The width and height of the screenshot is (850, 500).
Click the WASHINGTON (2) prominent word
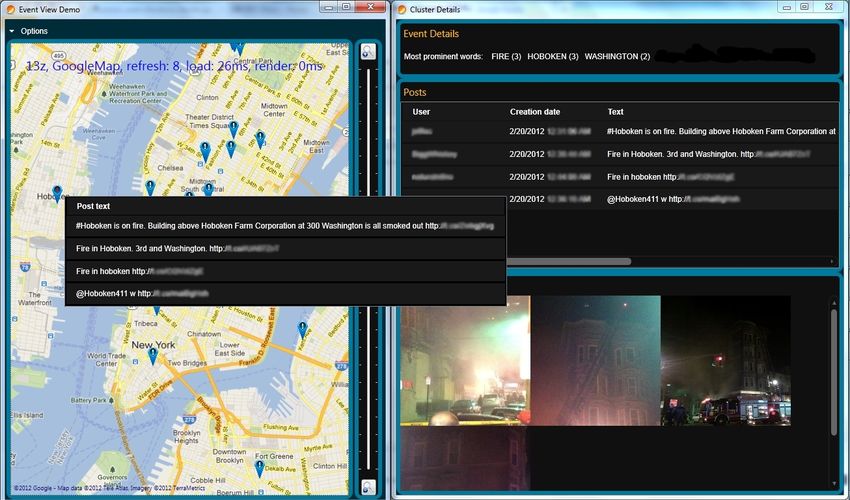tap(617, 56)
